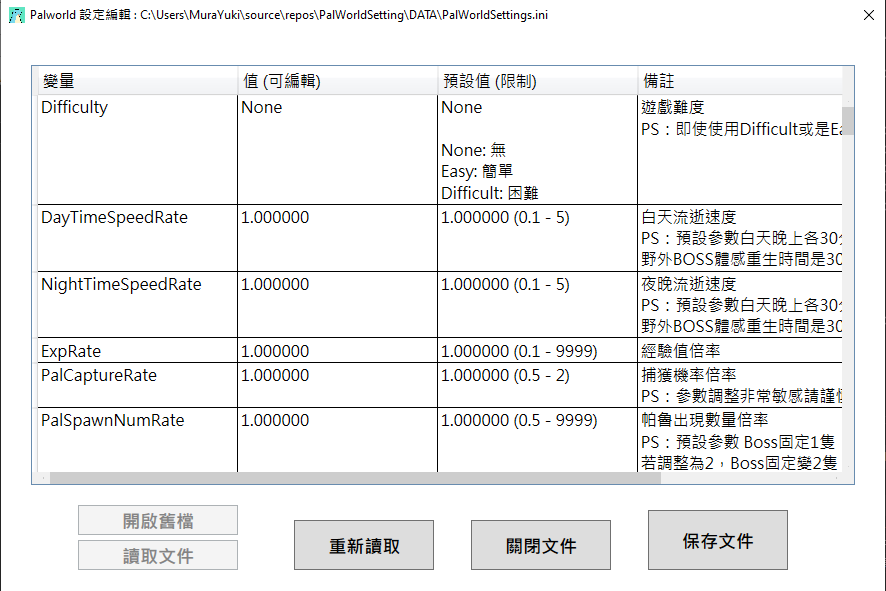Viewport: 886px width, 591px height.
Task: Click the 帕魯出現數量倍率 note cell
Action: tap(740, 440)
